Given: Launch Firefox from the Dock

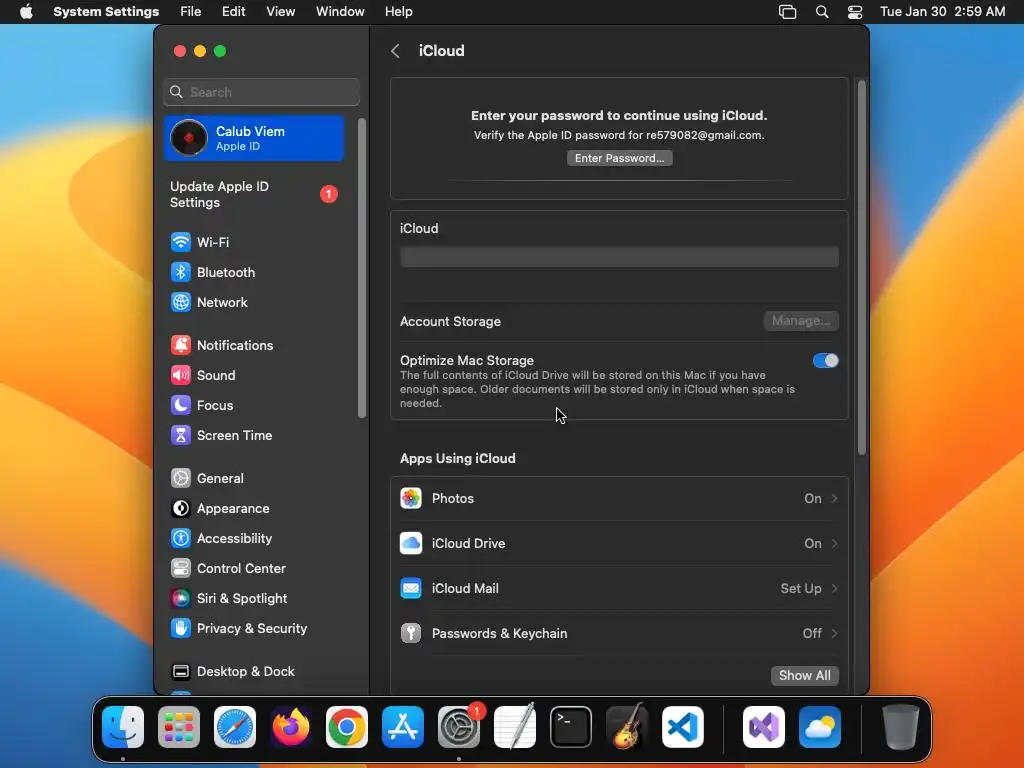Looking at the screenshot, I should point(291,727).
